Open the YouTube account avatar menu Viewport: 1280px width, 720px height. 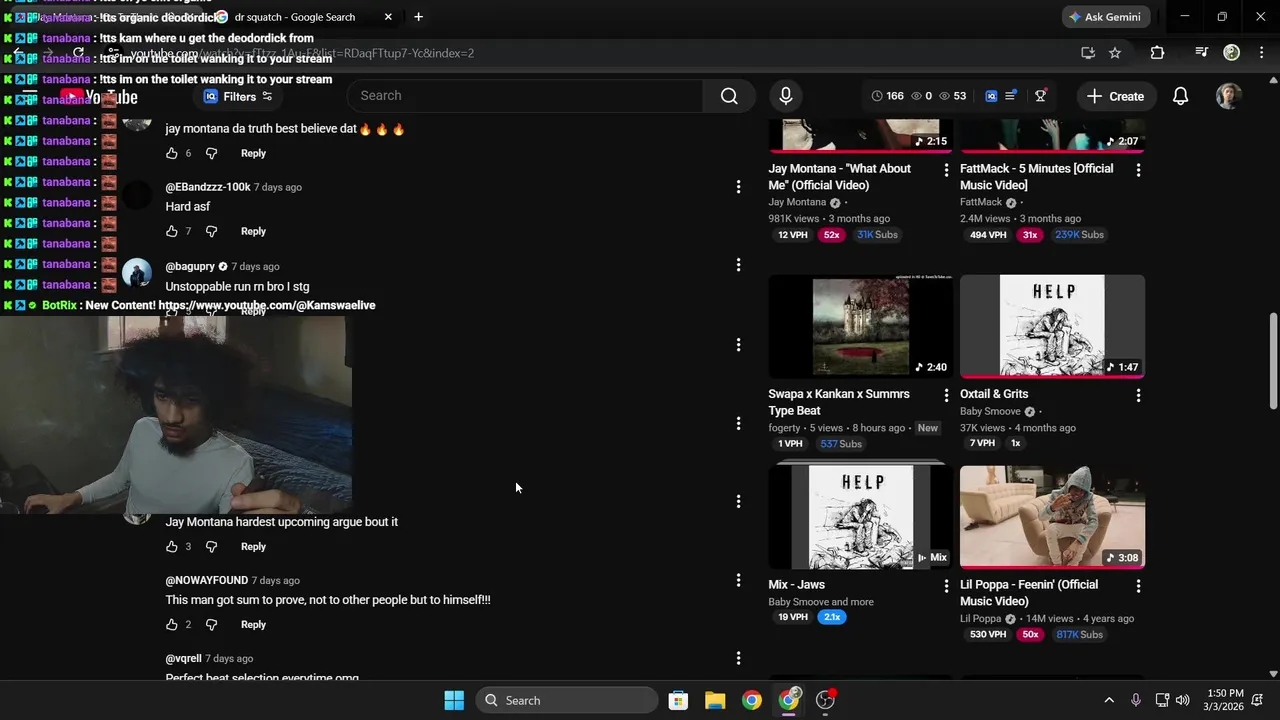(1228, 96)
